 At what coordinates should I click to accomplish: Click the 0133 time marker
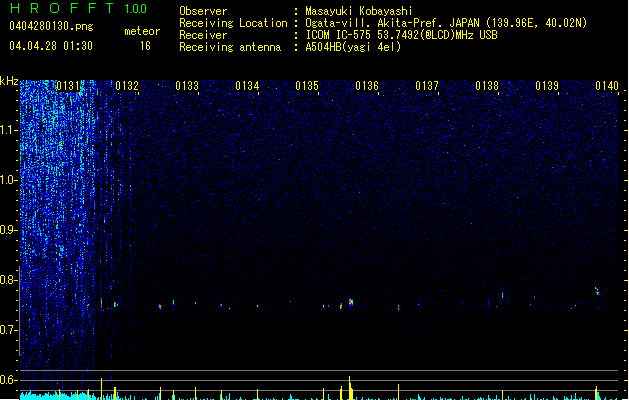pos(187,86)
